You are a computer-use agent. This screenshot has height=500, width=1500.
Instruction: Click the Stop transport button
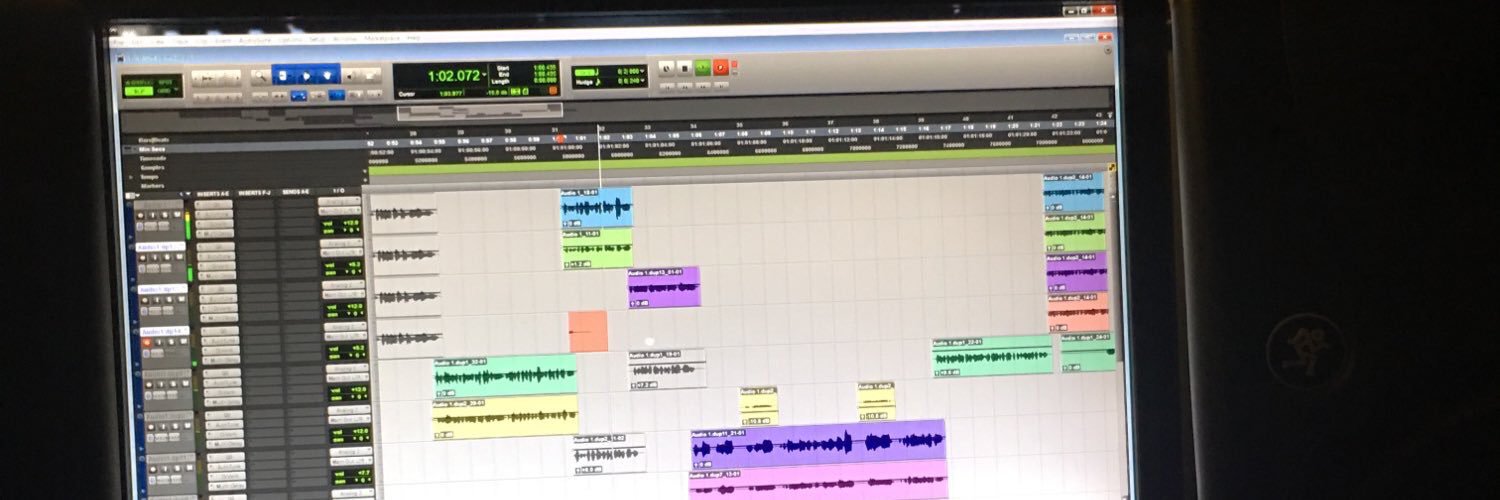click(685, 67)
